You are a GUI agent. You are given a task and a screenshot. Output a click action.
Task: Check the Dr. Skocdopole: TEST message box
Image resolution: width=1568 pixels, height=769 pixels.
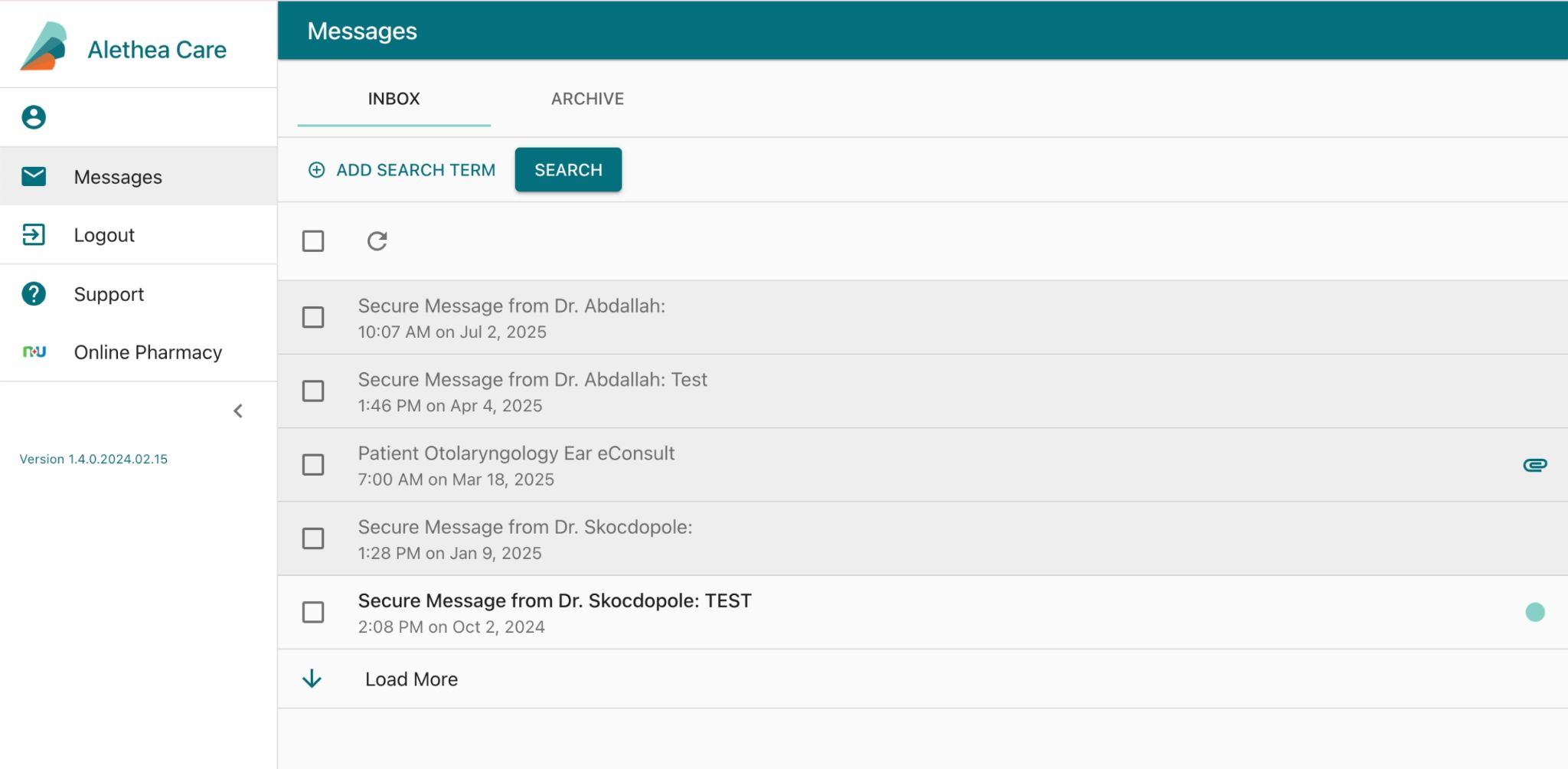pos(313,612)
